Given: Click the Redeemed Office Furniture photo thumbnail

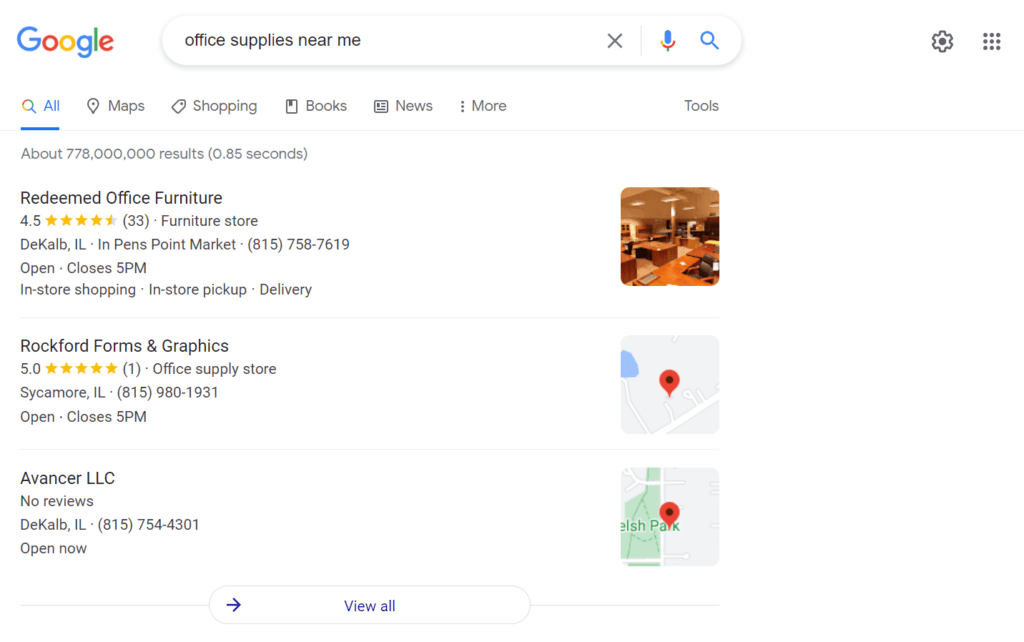Looking at the screenshot, I should tap(669, 236).
